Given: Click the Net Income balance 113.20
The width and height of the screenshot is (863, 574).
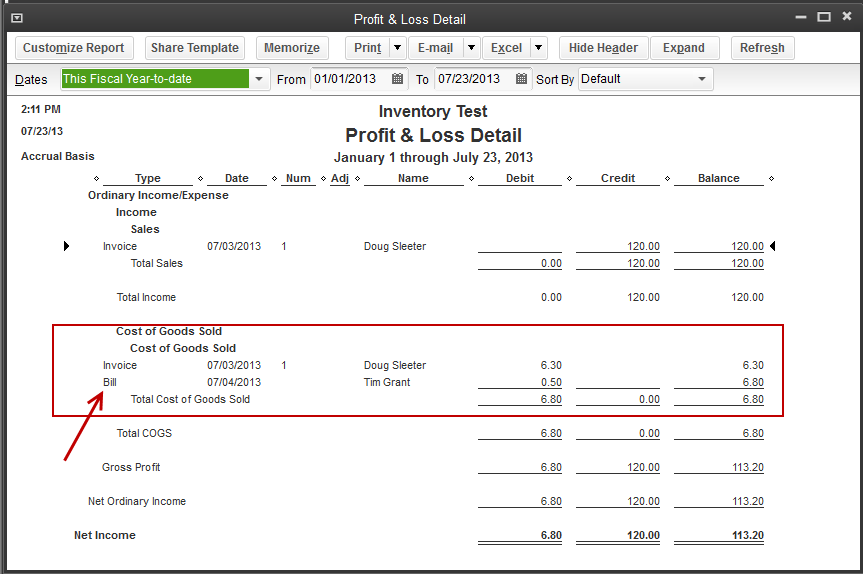Looking at the screenshot, I should pyautogui.click(x=747, y=535).
